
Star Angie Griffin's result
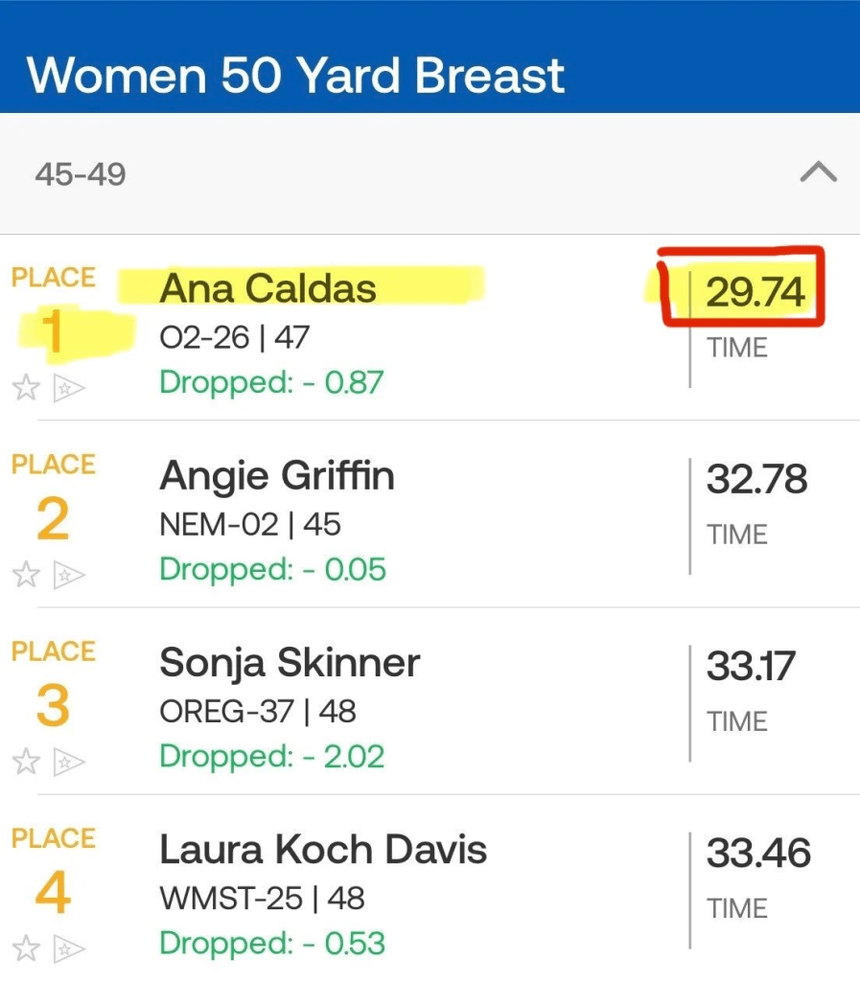26,574
